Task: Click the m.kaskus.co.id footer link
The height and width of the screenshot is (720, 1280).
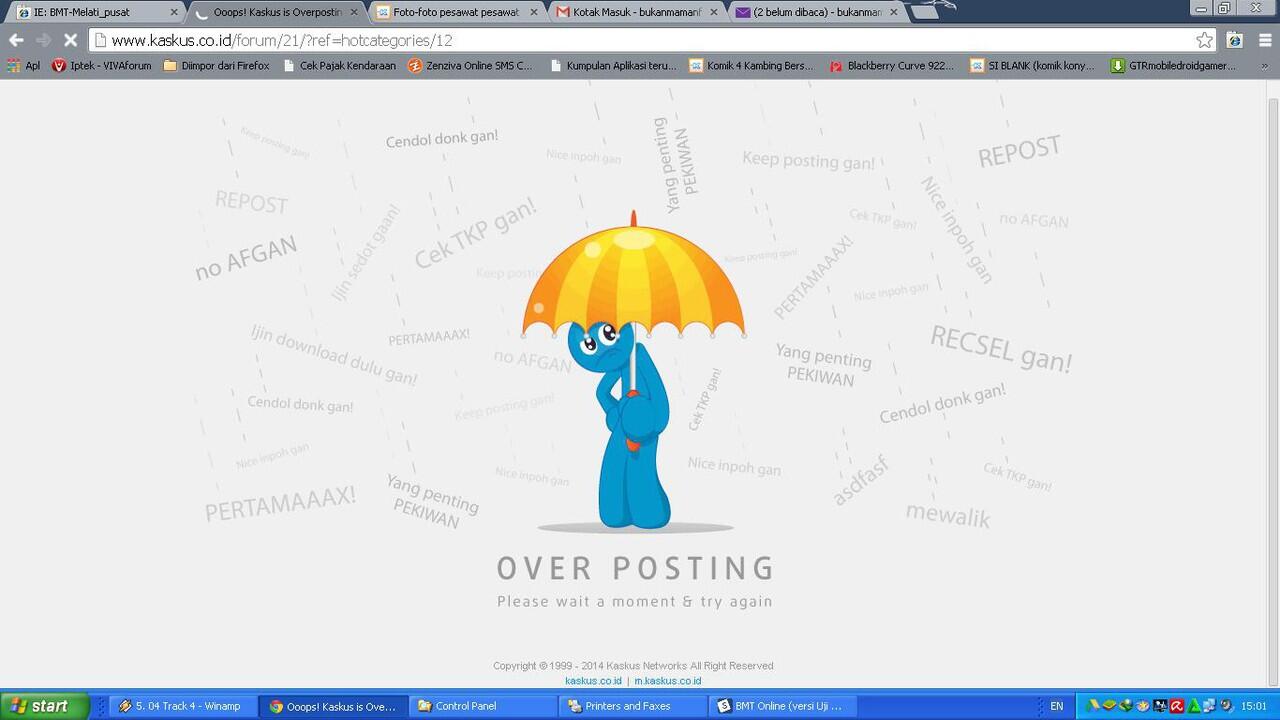Action: [667, 681]
